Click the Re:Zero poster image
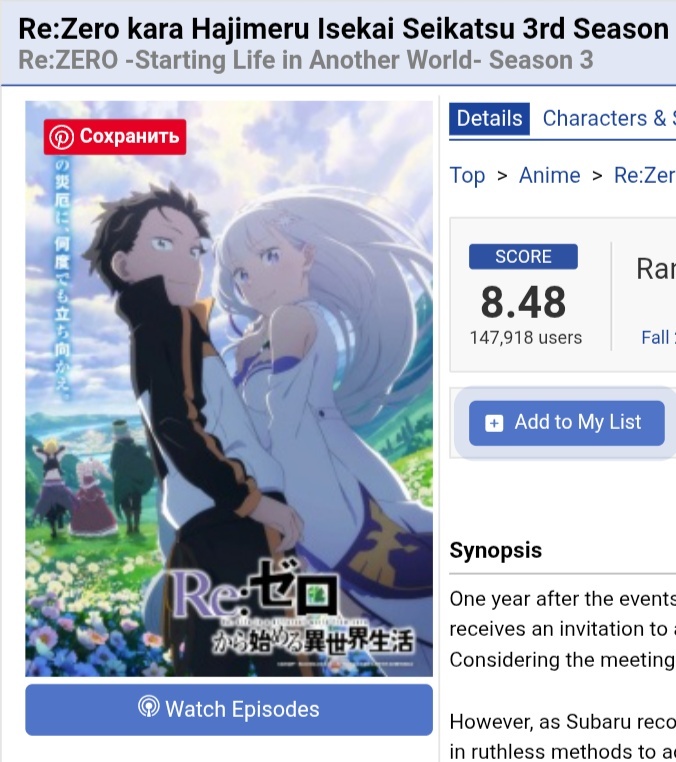676x762 pixels. coord(229,388)
